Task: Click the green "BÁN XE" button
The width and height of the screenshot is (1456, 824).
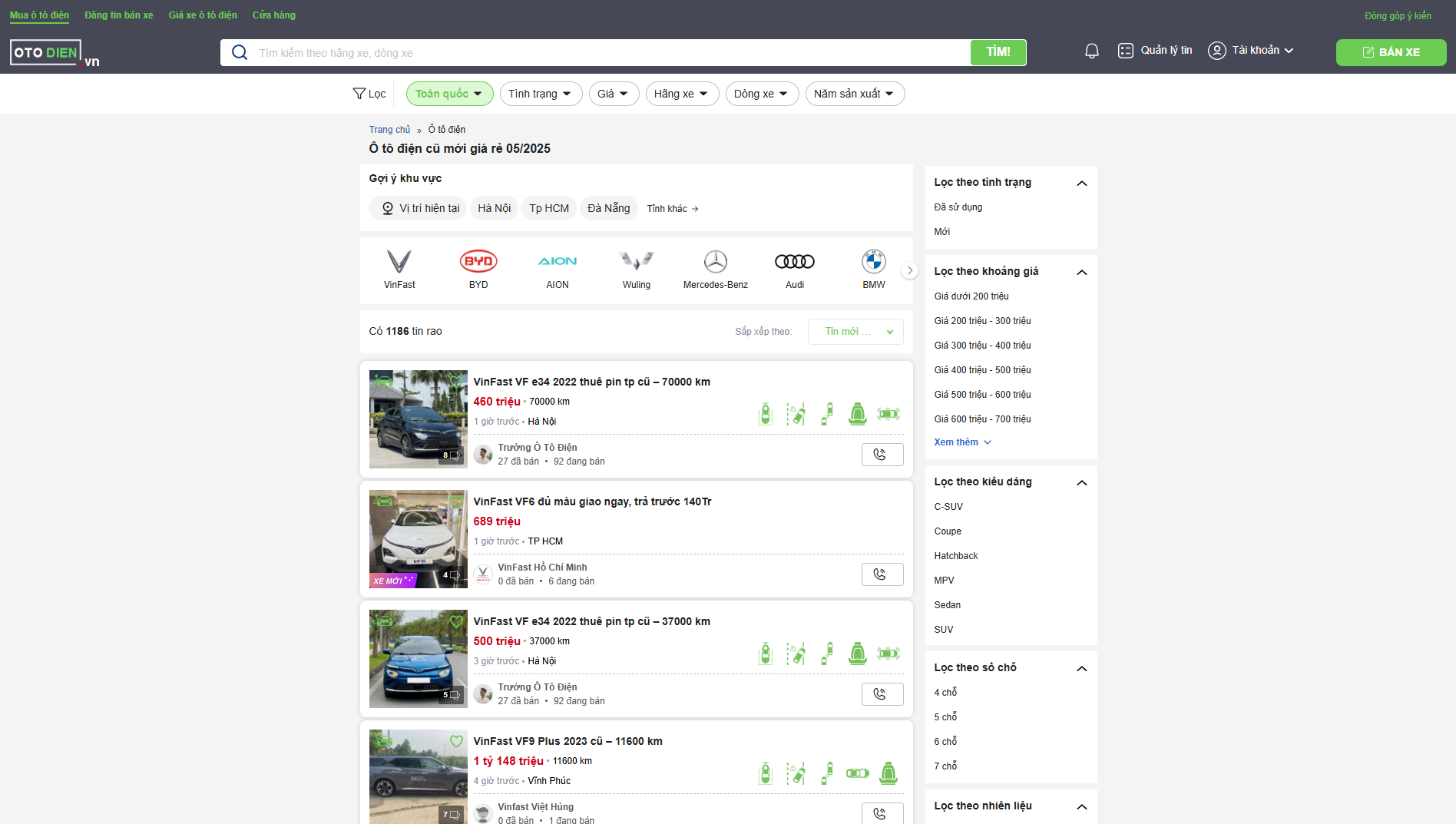Action: point(1391,52)
